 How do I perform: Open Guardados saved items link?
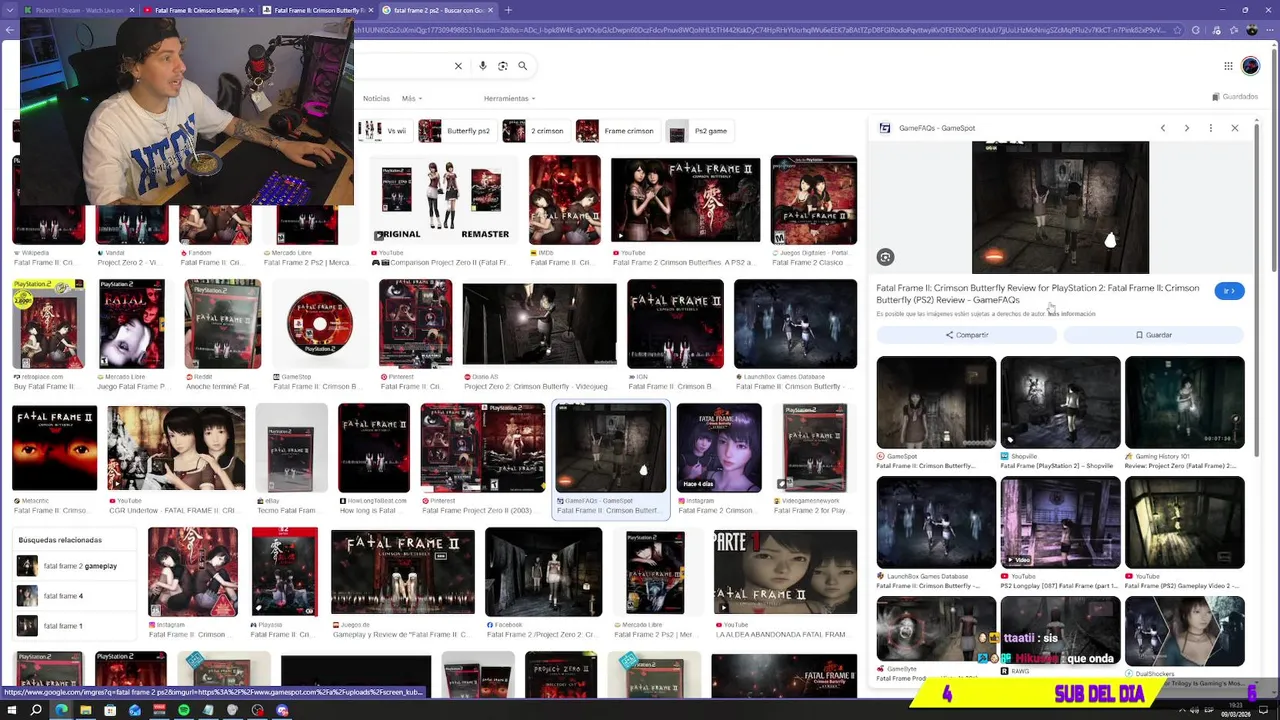[x=1235, y=97]
